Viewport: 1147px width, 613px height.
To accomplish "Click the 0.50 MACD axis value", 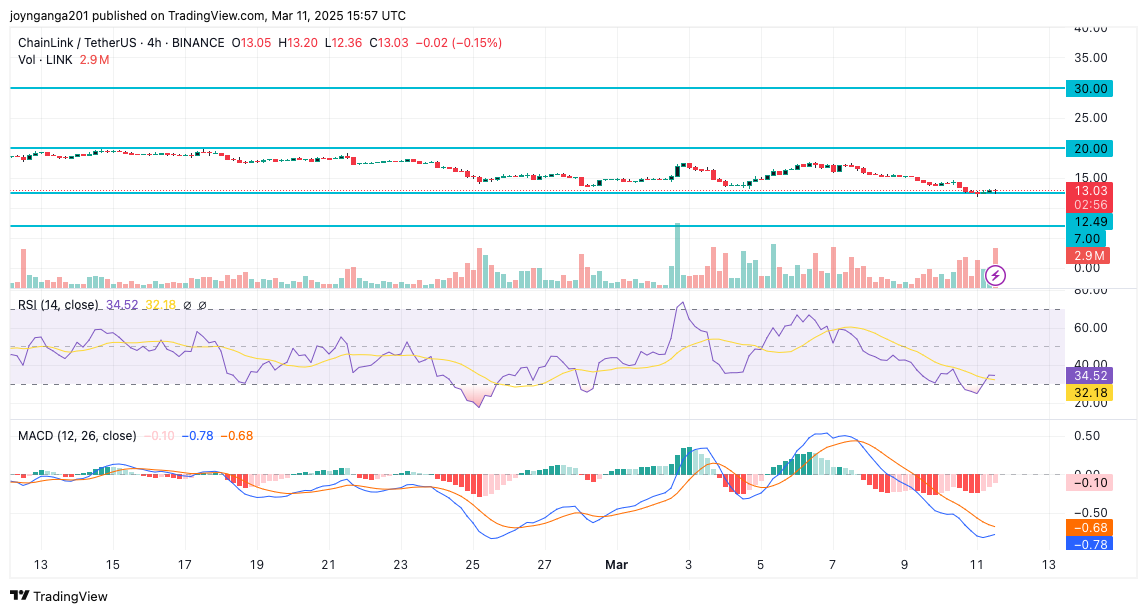I will (1086, 436).
